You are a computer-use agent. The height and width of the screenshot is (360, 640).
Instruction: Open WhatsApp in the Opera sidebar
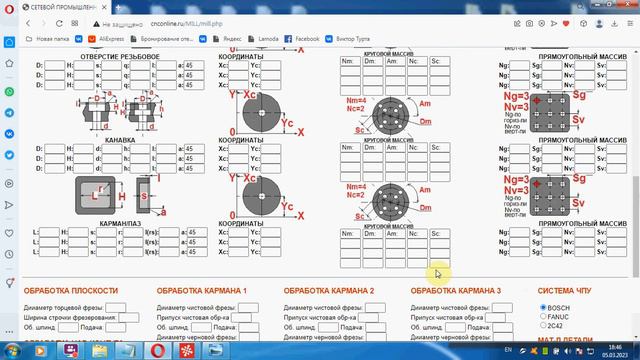click(x=9, y=92)
